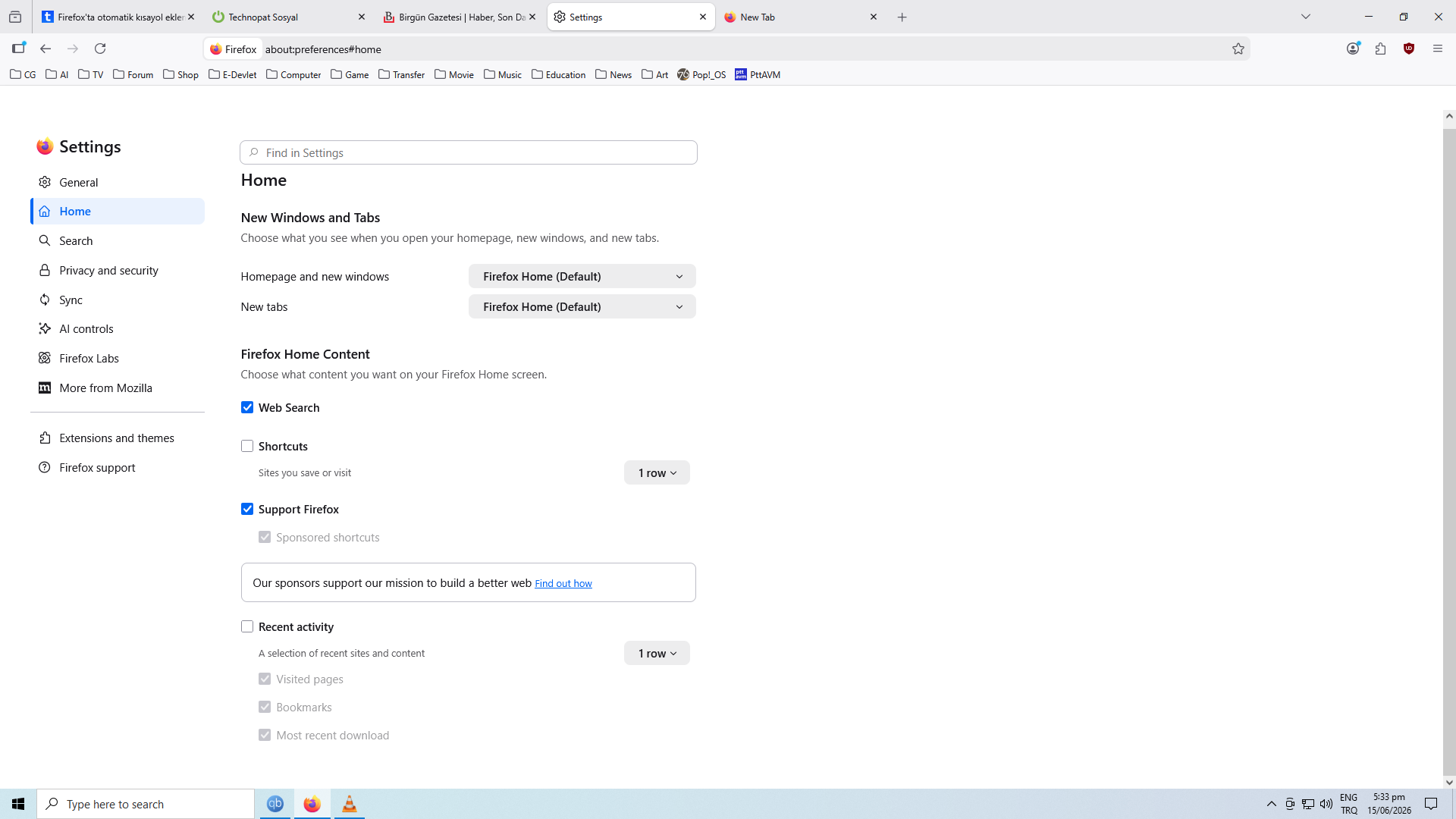This screenshot has width=1456, height=819.
Task: Open Privacy and security settings
Action: pyautogui.click(x=118, y=270)
